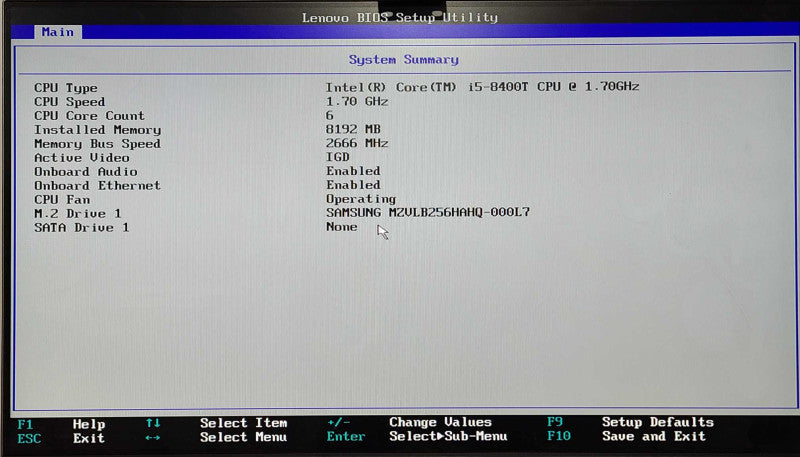The width and height of the screenshot is (800, 457).
Task: Click the Setup Defaults legend label
Action: pos(658,422)
